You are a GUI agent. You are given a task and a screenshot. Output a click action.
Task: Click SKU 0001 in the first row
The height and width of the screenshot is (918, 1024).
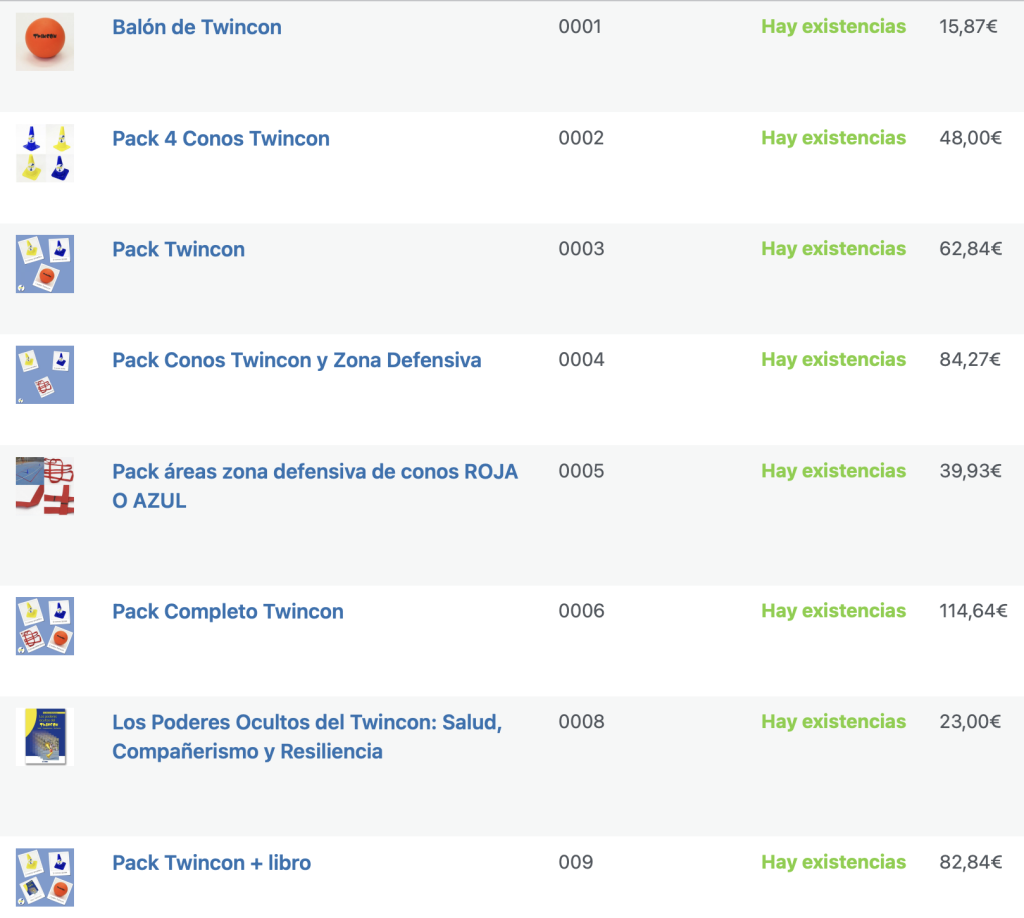pos(580,27)
